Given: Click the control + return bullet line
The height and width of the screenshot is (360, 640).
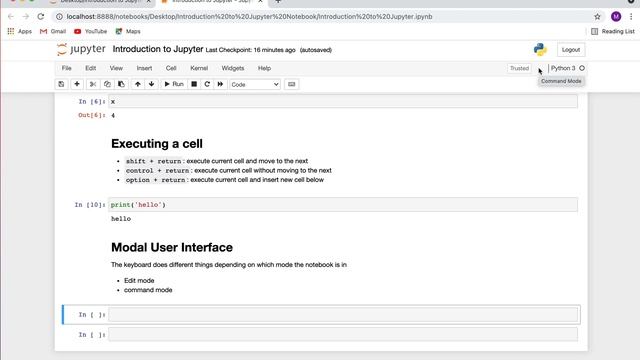Looking at the screenshot, I should [229, 171].
